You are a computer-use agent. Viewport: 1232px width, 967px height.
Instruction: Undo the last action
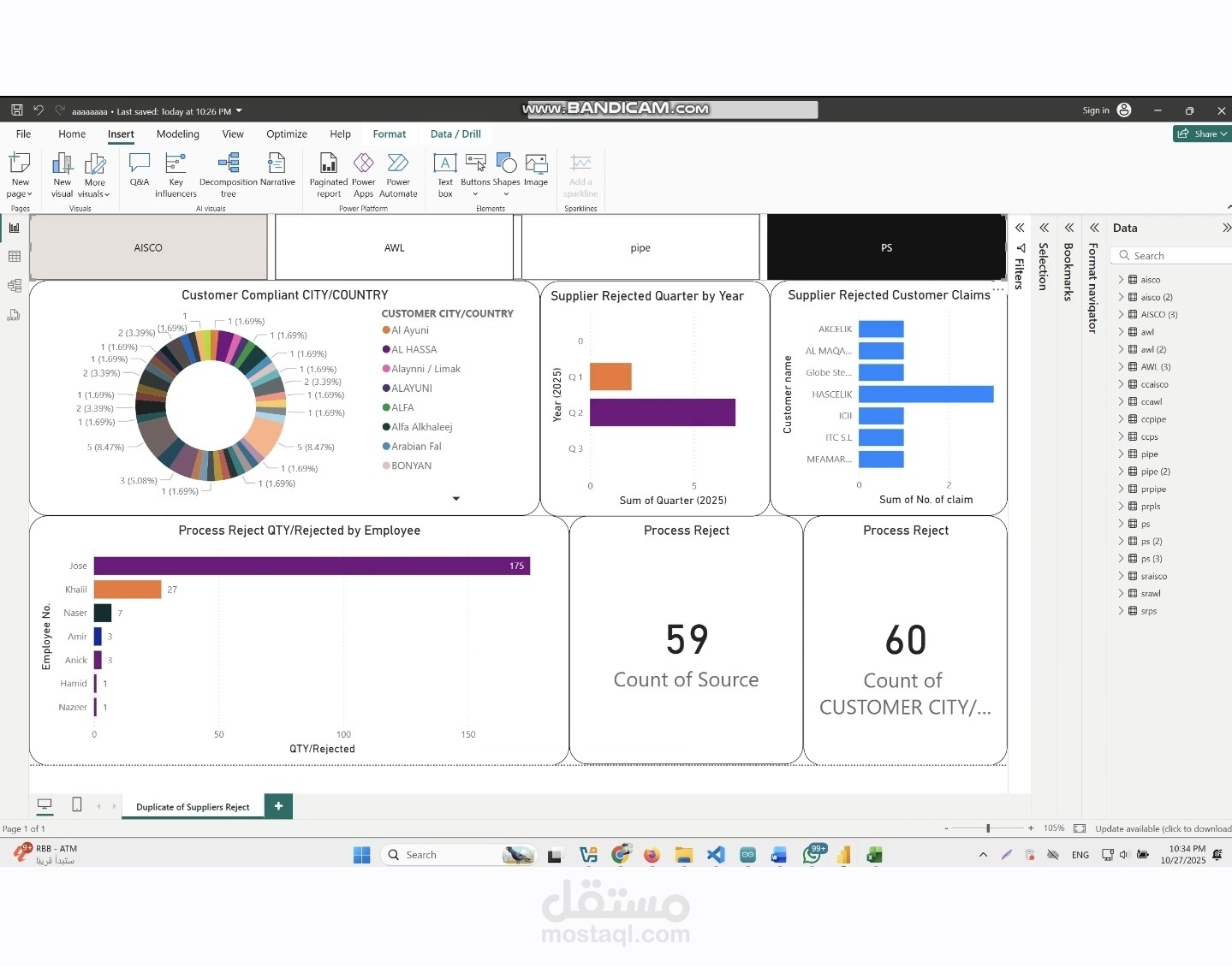pos(39,110)
